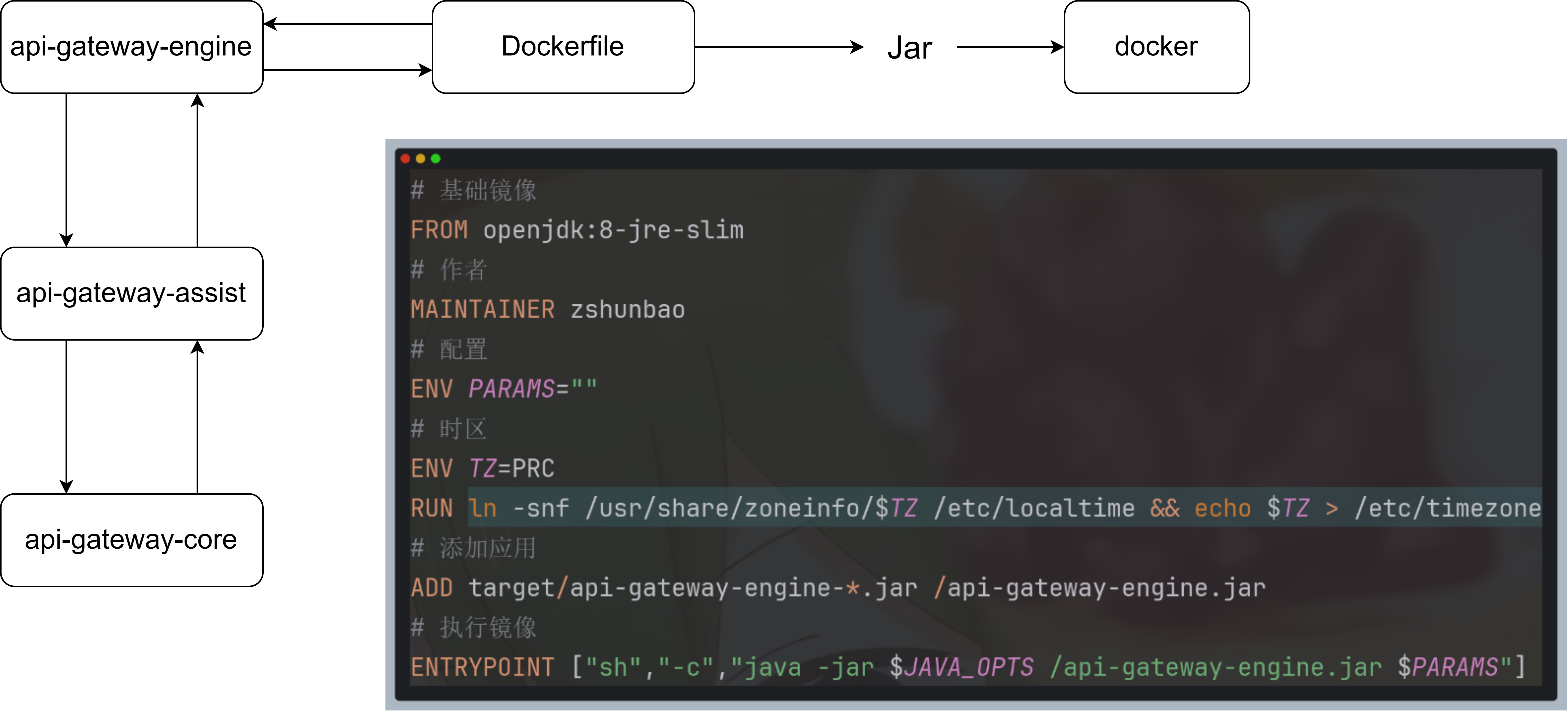The height and width of the screenshot is (712, 1568).
Task: Click the ENV PARAMS line
Action: pyautogui.click(x=504, y=389)
